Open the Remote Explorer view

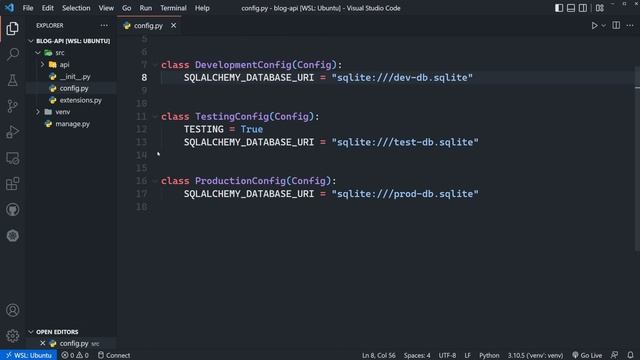[13, 158]
